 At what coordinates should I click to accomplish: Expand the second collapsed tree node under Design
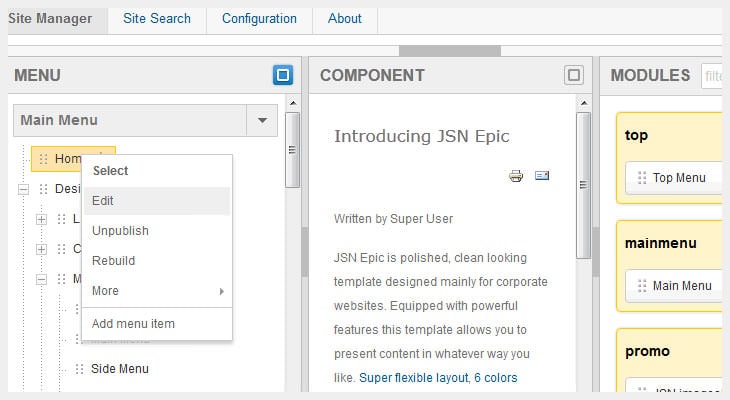(41, 249)
